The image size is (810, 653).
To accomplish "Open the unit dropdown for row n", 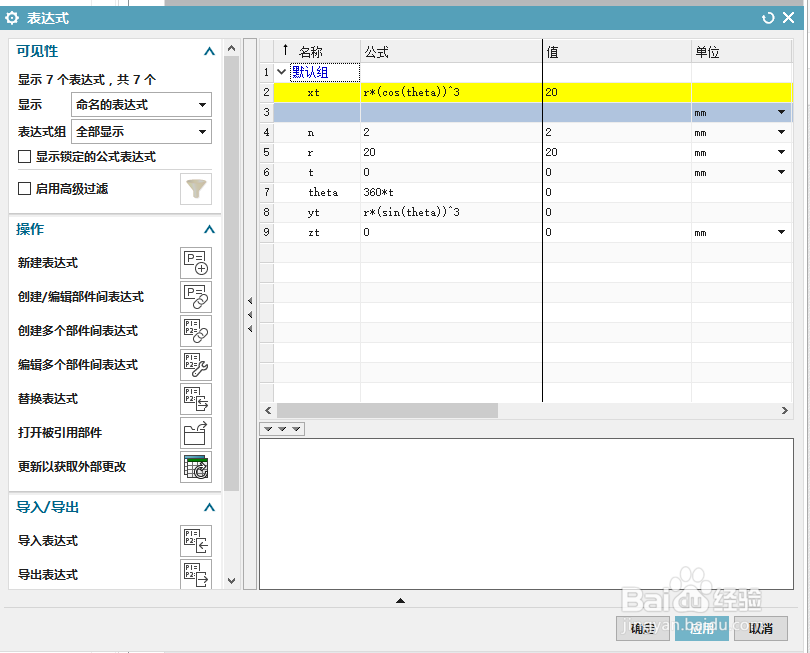I will point(781,132).
